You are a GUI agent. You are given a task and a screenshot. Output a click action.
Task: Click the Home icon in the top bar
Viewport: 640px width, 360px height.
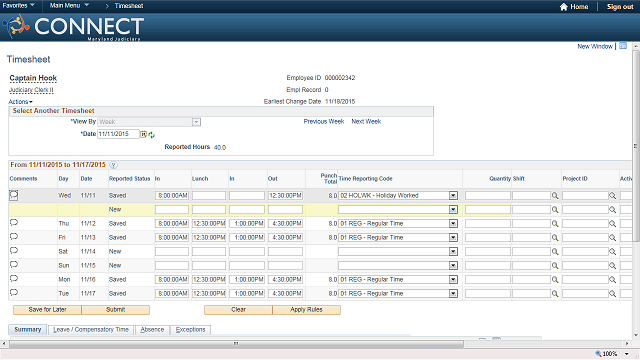[564, 7]
